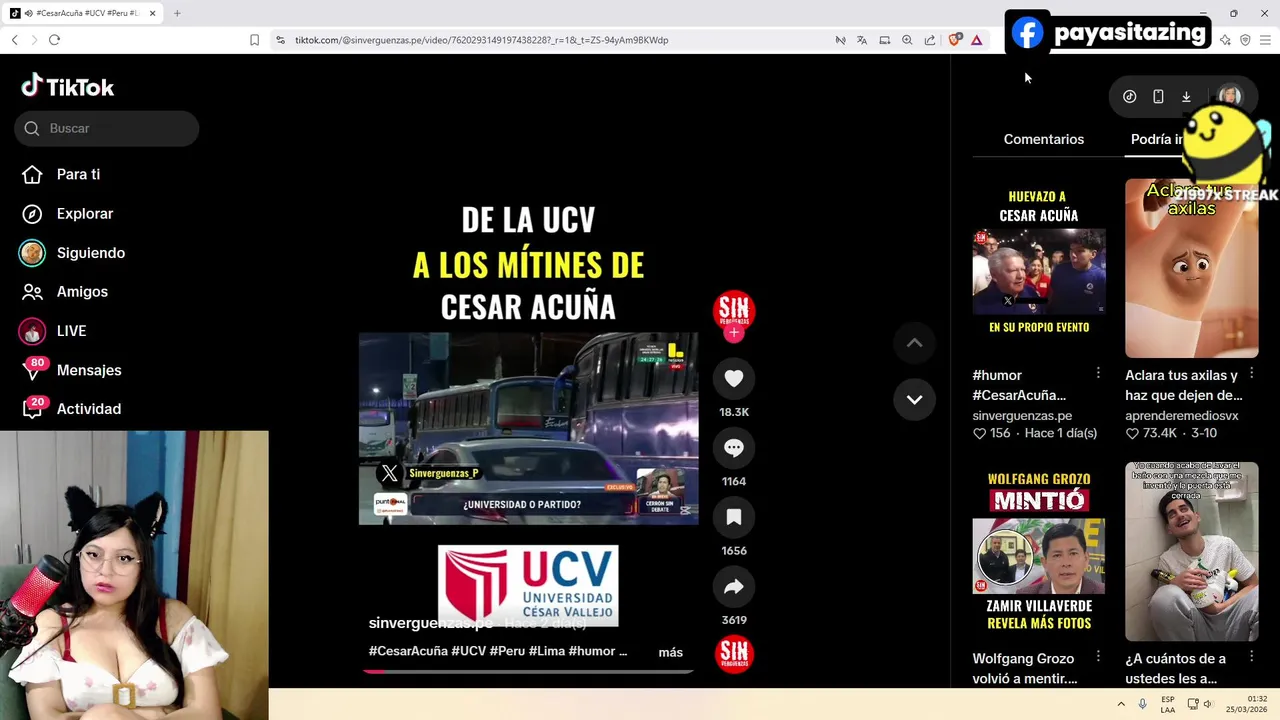This screenshot has height=720, width=1280.
Task: Like Aclara tus axilas, 73.4K heart
Action: (x=1132, y=433)
